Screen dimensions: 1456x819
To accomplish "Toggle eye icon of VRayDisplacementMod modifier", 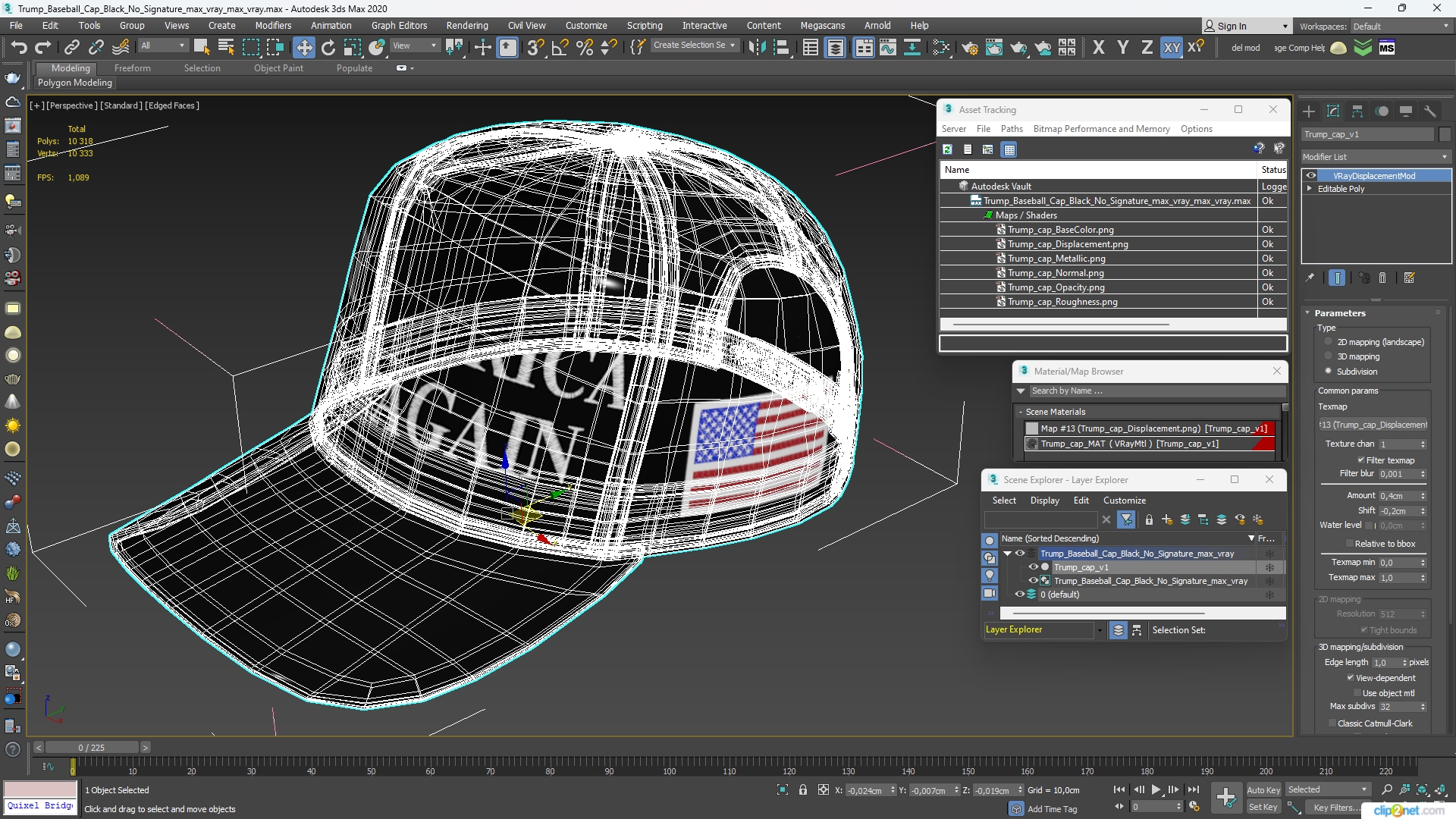I will (x=1310, y=176).
